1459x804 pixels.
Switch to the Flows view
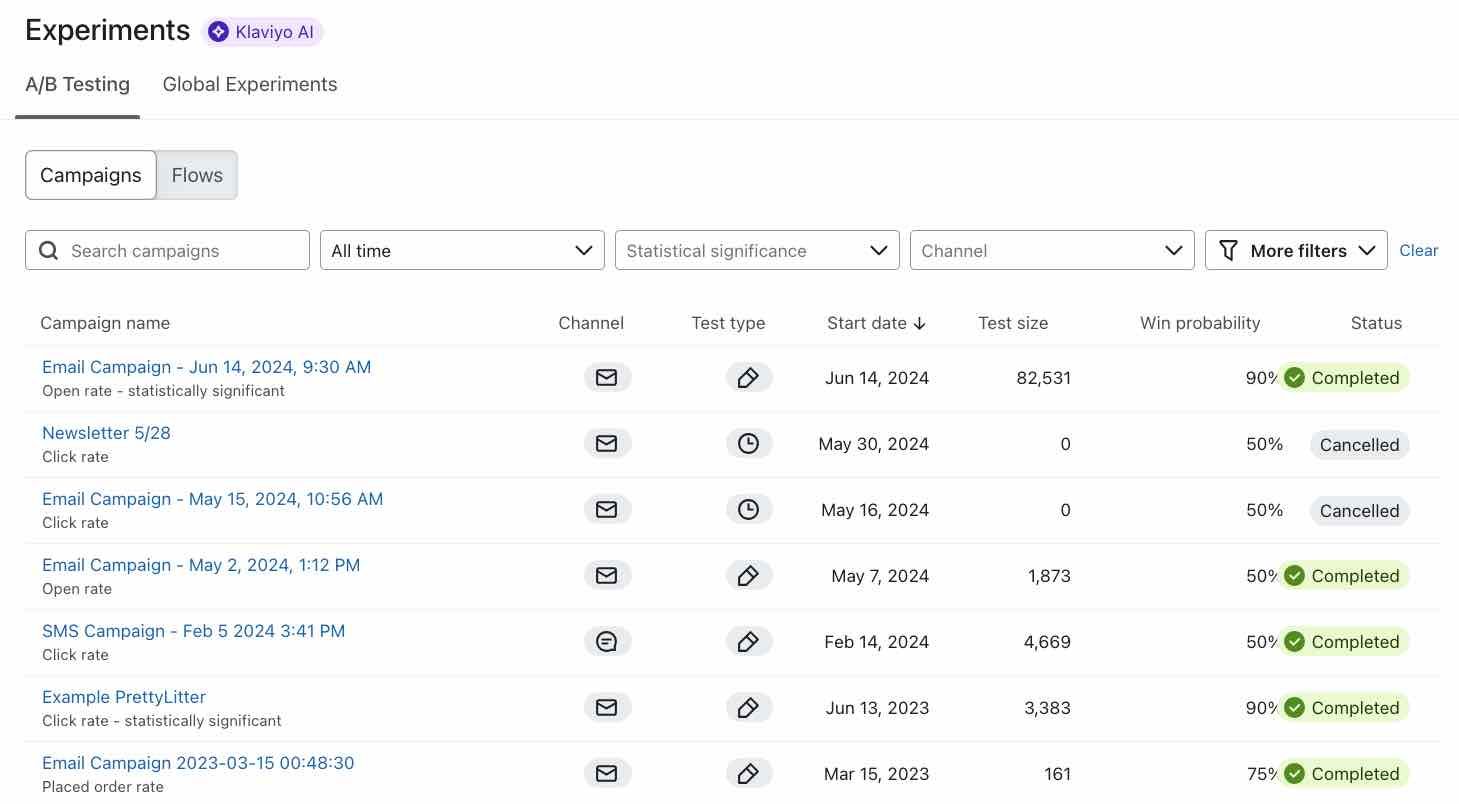(196, 174)
